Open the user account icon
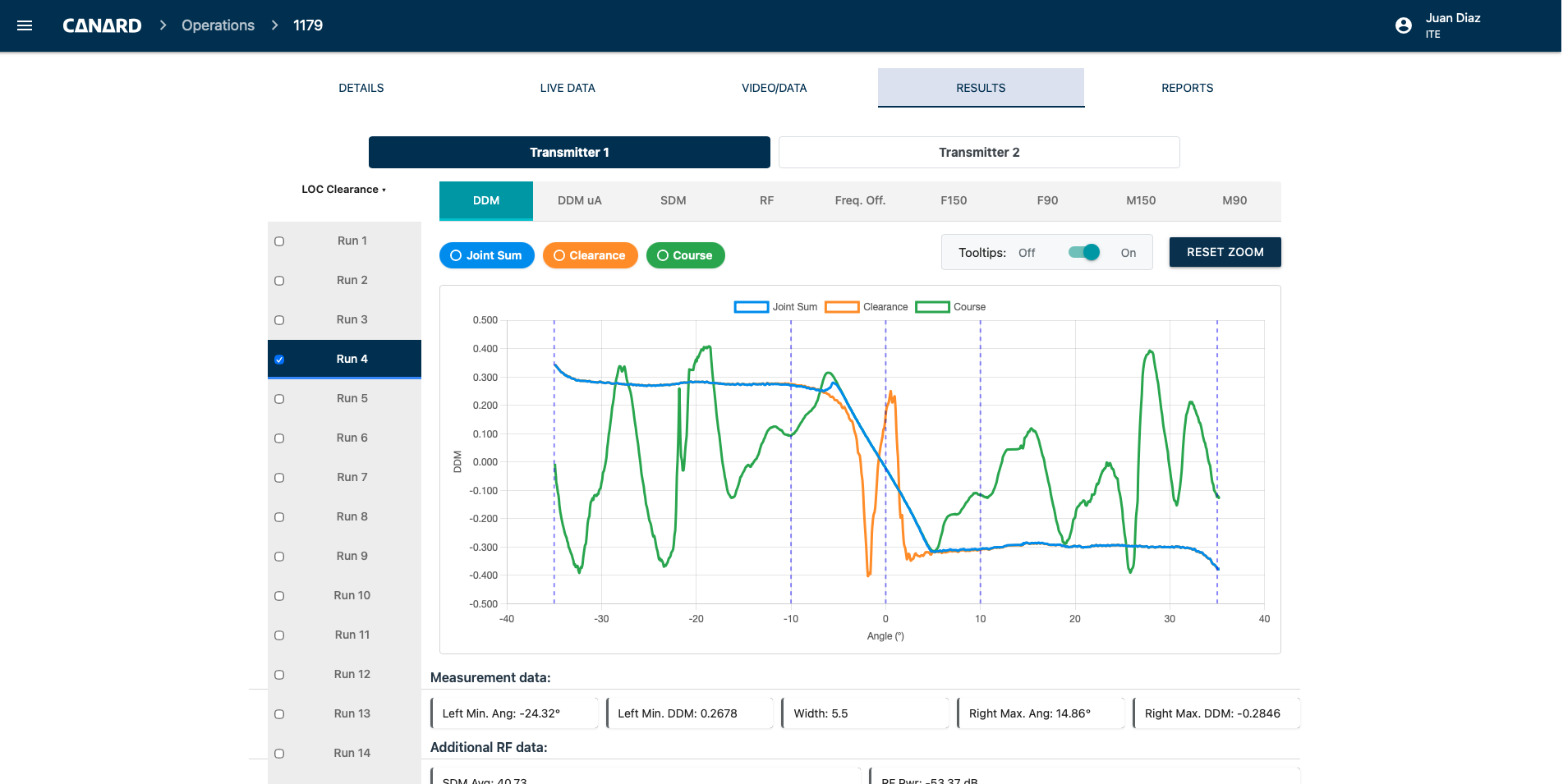The image size is (1563, 784). pyautogui.click(x=1404, y=25)
